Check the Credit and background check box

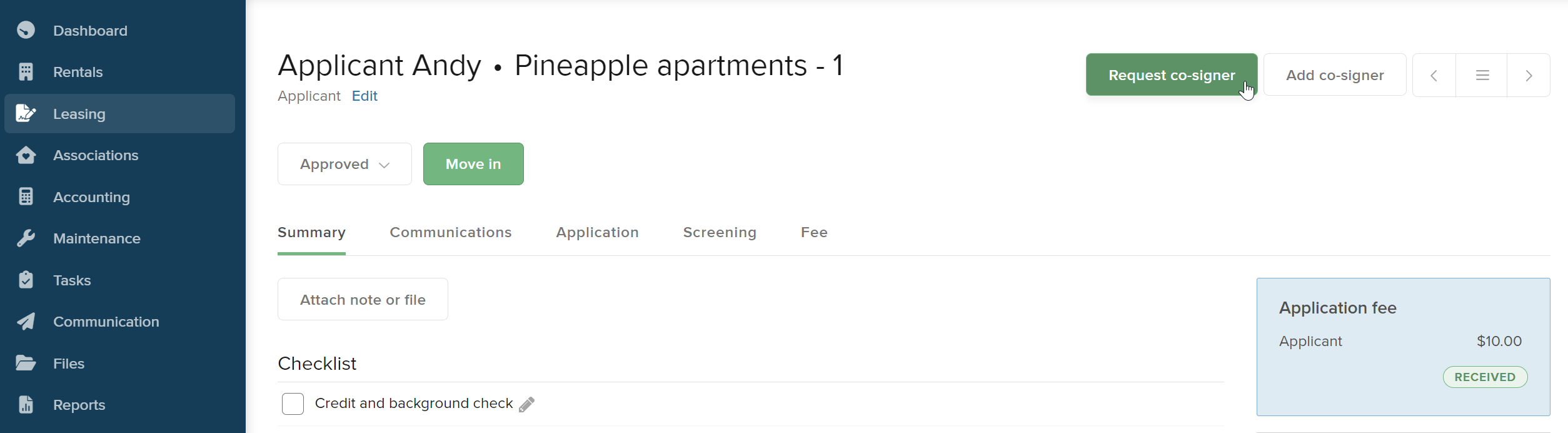(x=293, y=404)
